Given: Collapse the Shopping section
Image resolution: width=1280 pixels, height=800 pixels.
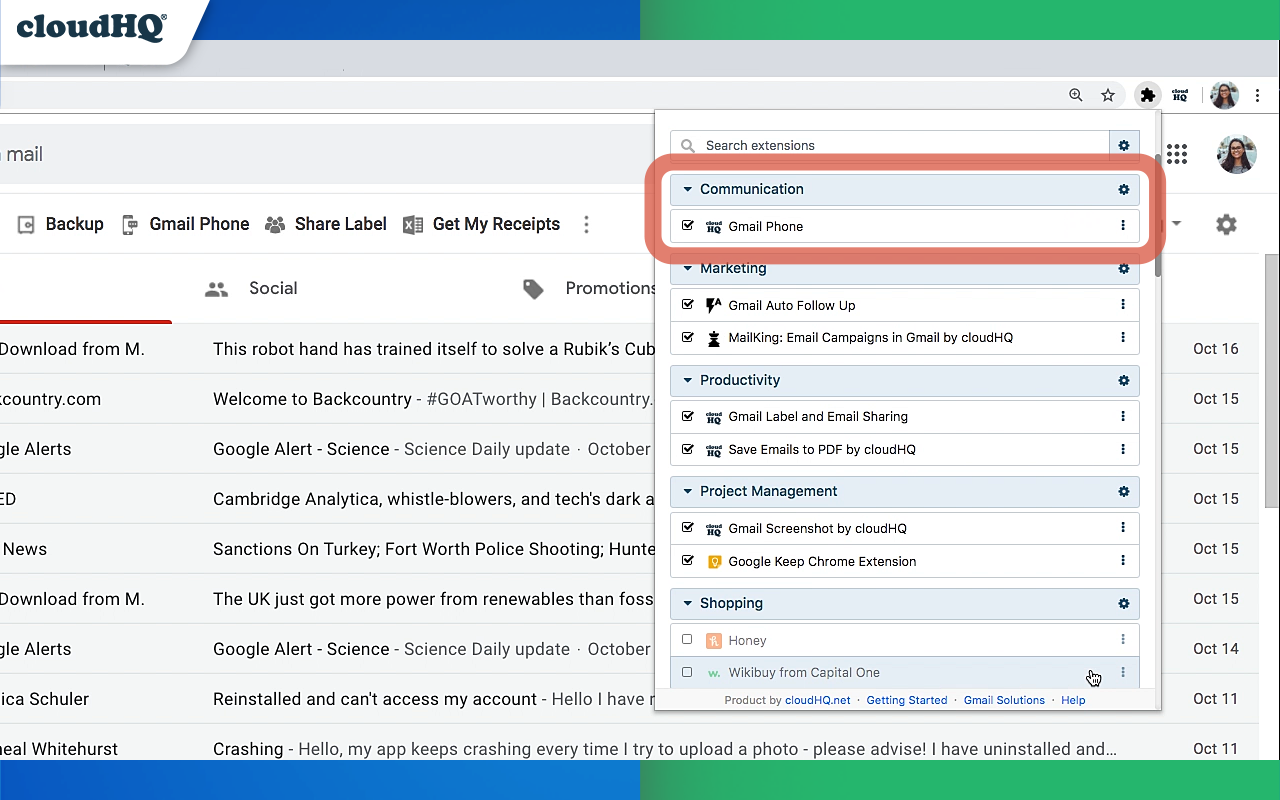Looking at the screenshot, I should pyautogui.click(x=687, y=604).
